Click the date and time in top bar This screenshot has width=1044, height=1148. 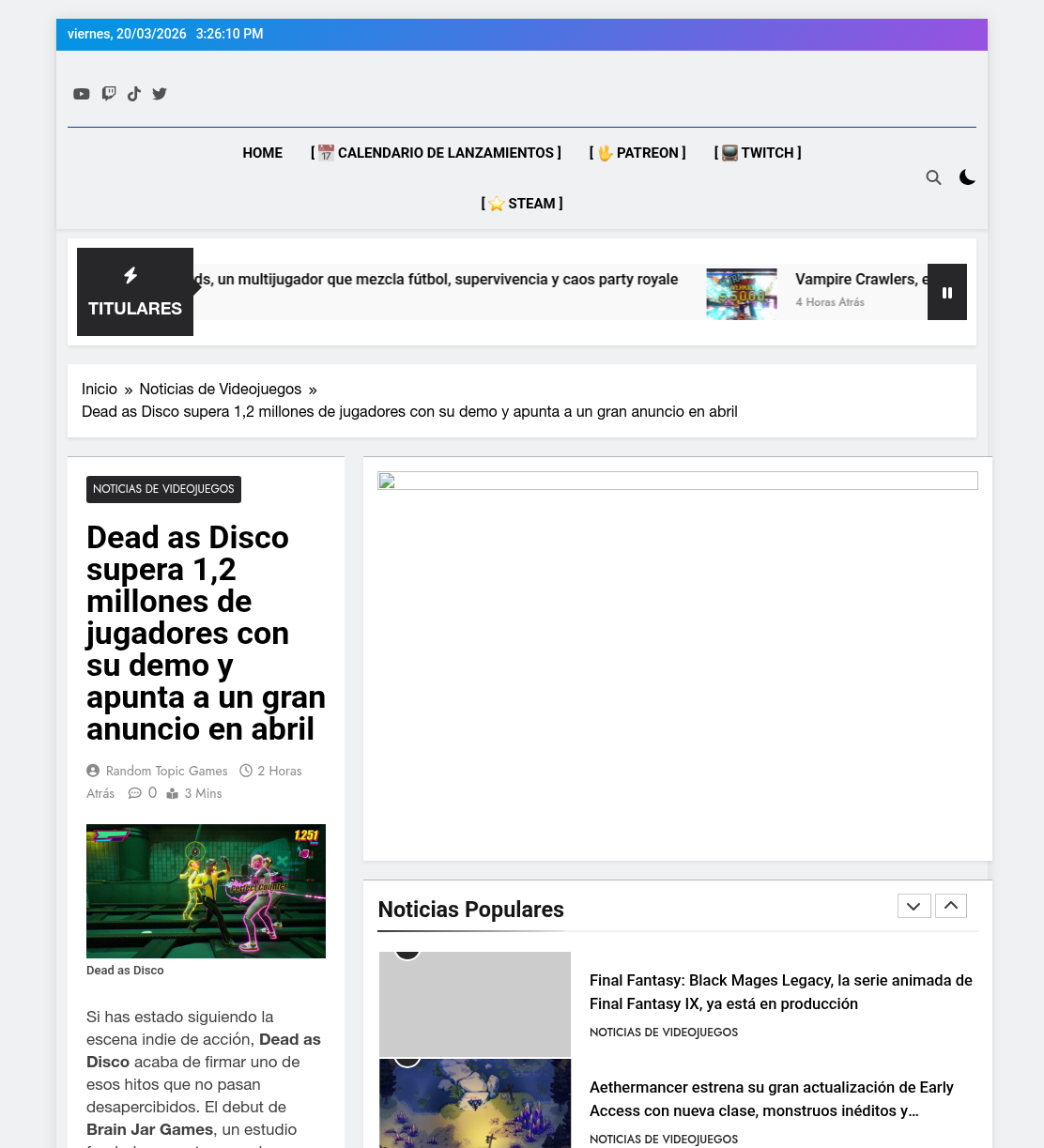pos(165,34)
